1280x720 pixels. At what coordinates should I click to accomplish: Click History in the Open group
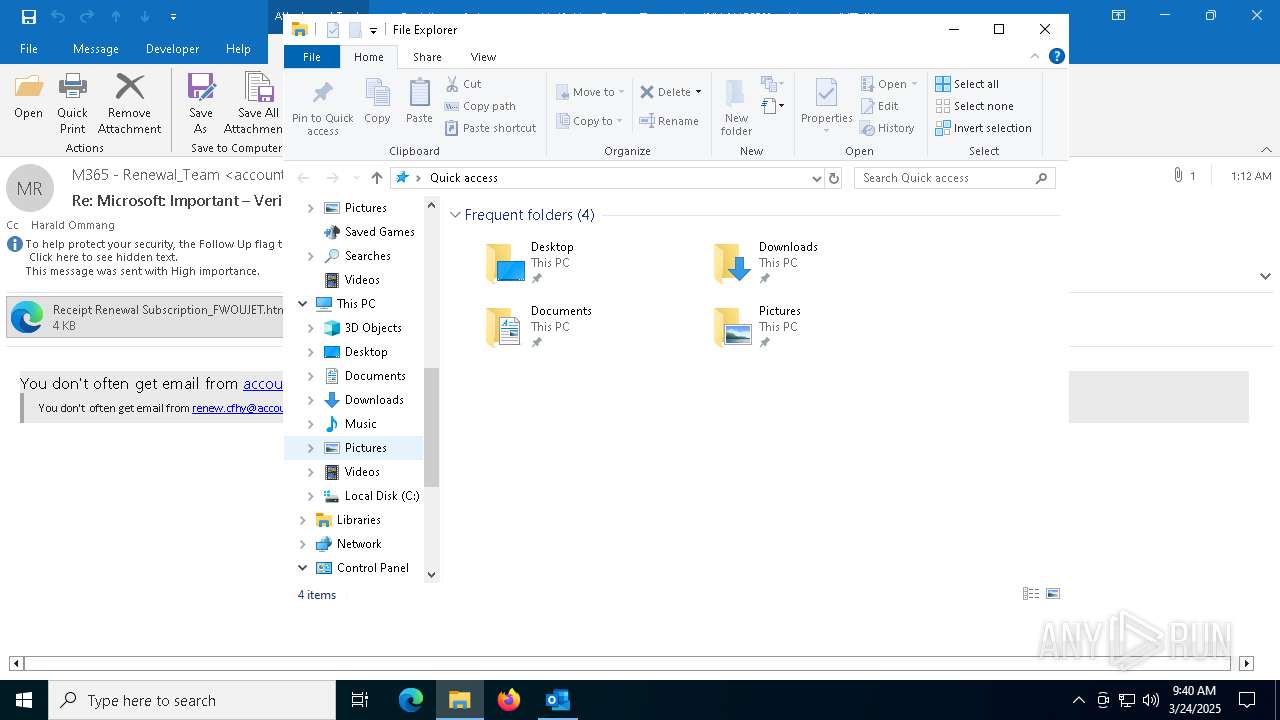click(887, 128)
